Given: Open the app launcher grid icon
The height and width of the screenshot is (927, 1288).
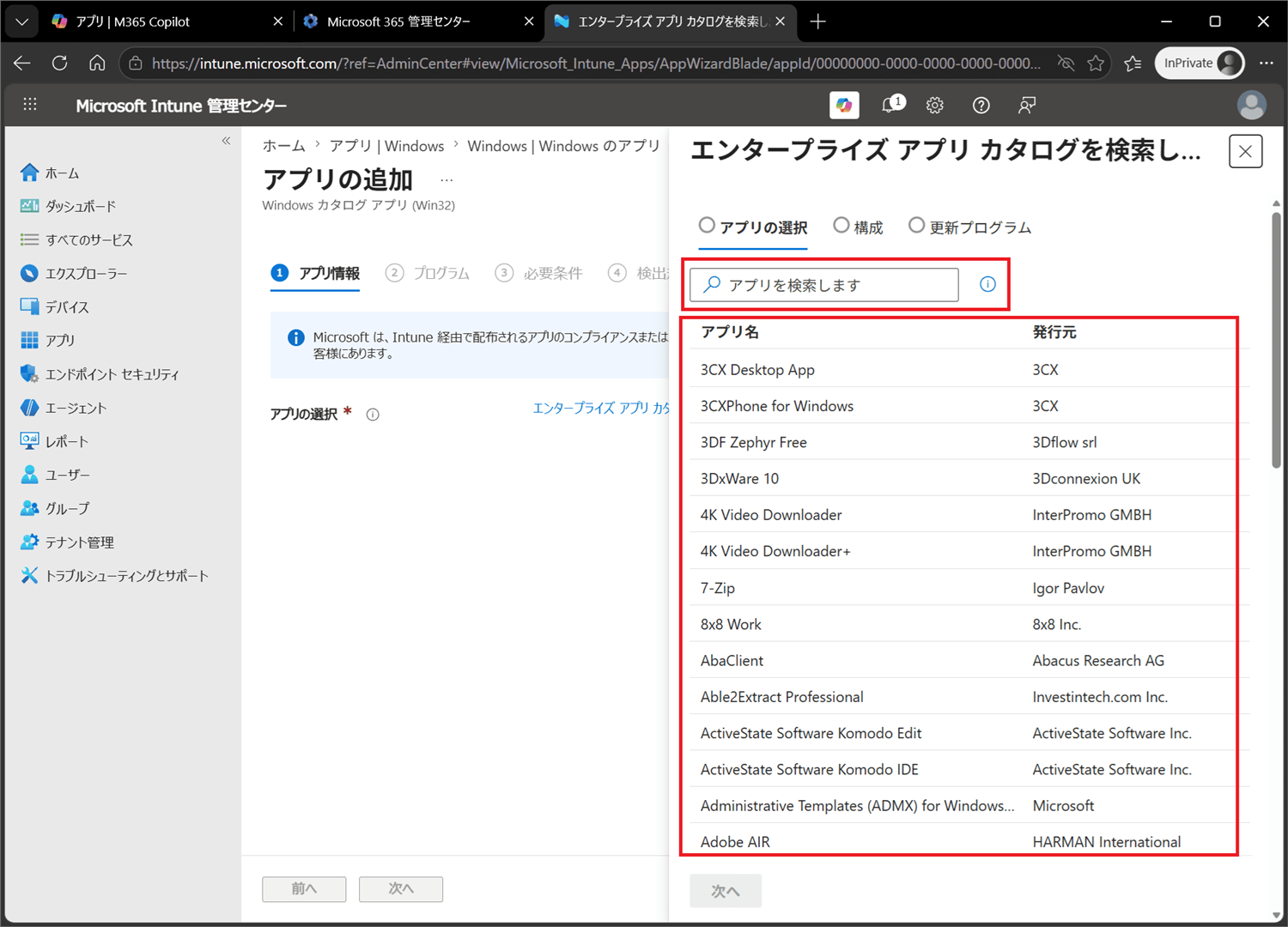Looking at the screenshot, I should (x=30, y=105).
